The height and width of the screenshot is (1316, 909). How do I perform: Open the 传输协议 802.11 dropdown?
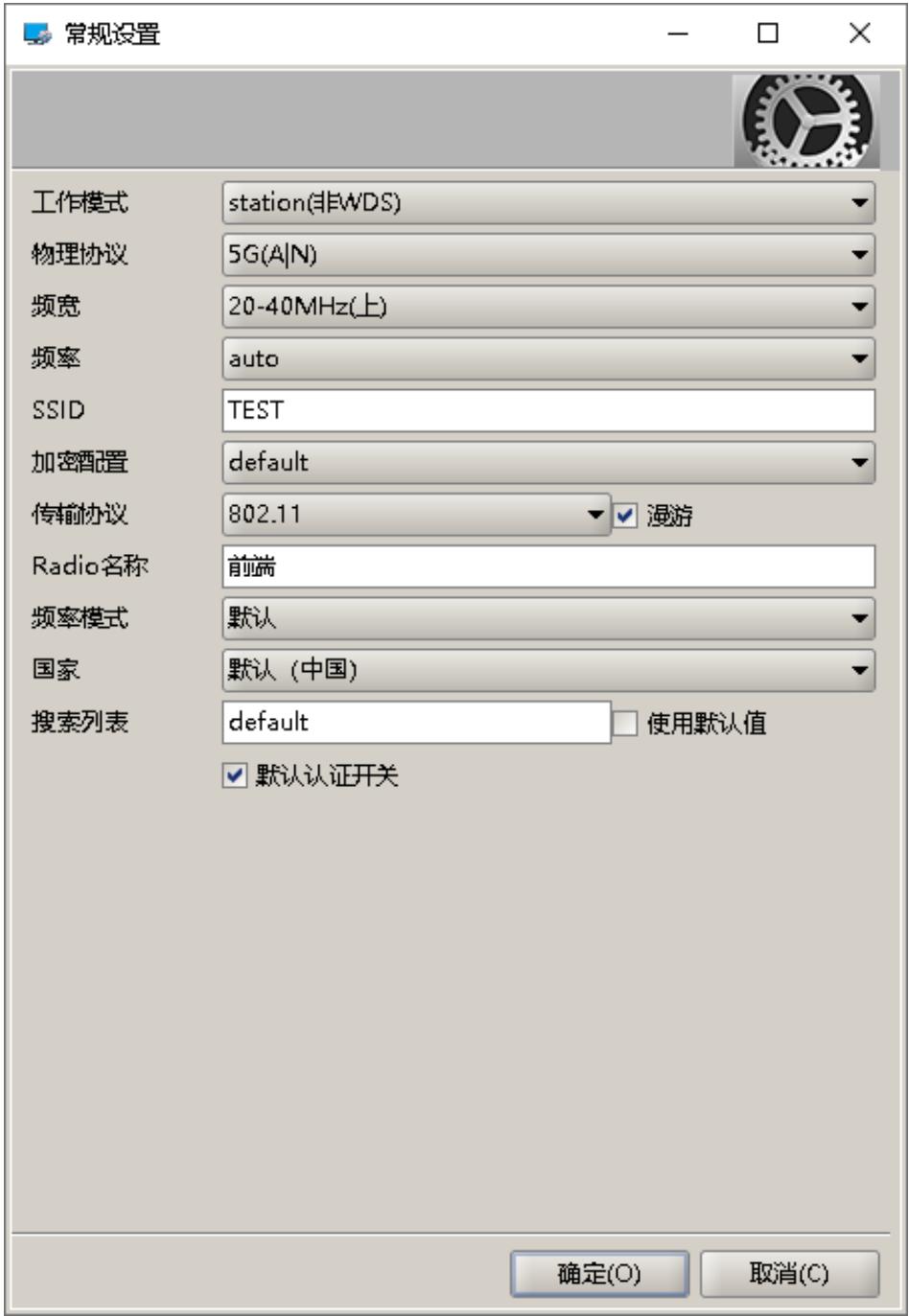[416, 514]
